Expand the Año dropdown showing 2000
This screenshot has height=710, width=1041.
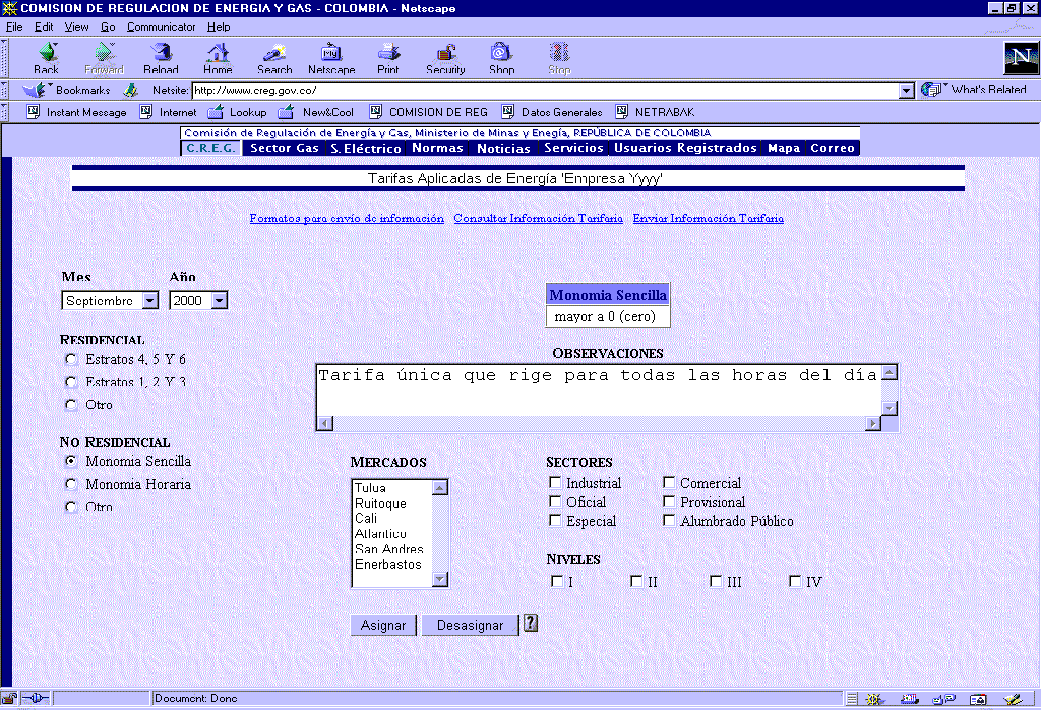(219, 300)
